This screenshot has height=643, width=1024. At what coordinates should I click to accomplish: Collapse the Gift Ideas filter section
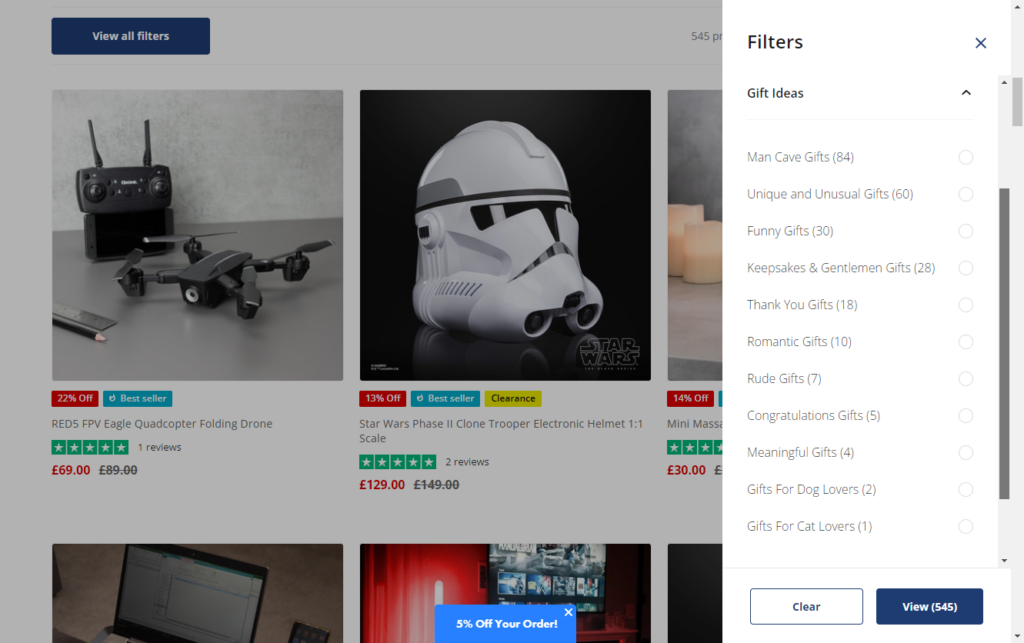(965, 92)
